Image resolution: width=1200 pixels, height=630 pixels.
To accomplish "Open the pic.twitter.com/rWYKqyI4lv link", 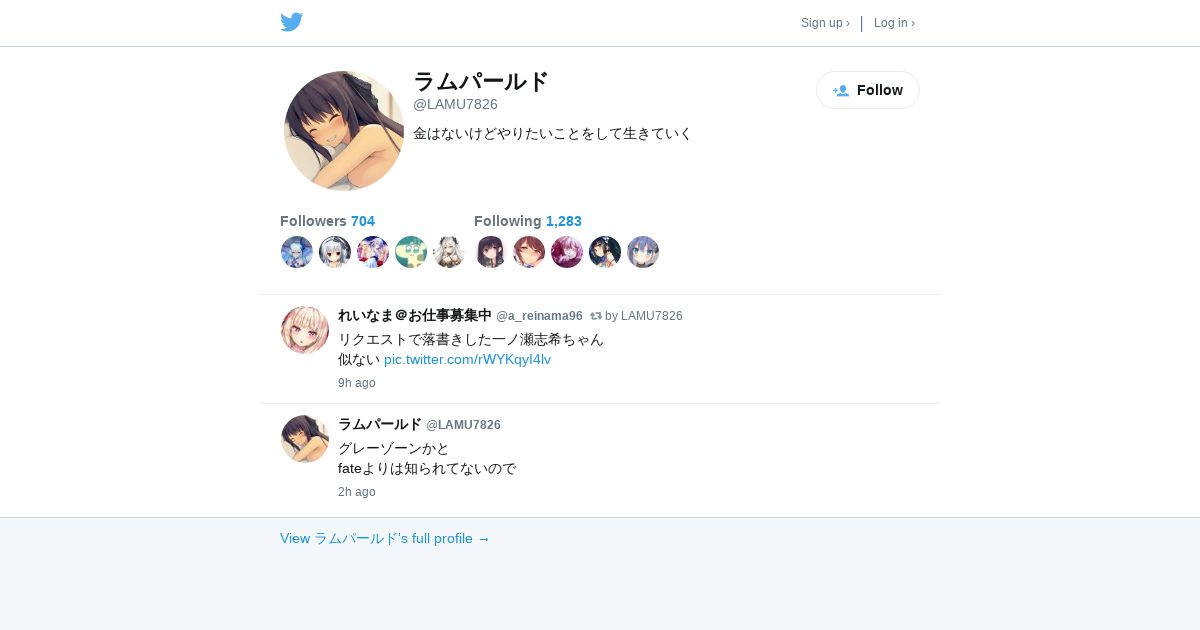I will coord(467,359).
